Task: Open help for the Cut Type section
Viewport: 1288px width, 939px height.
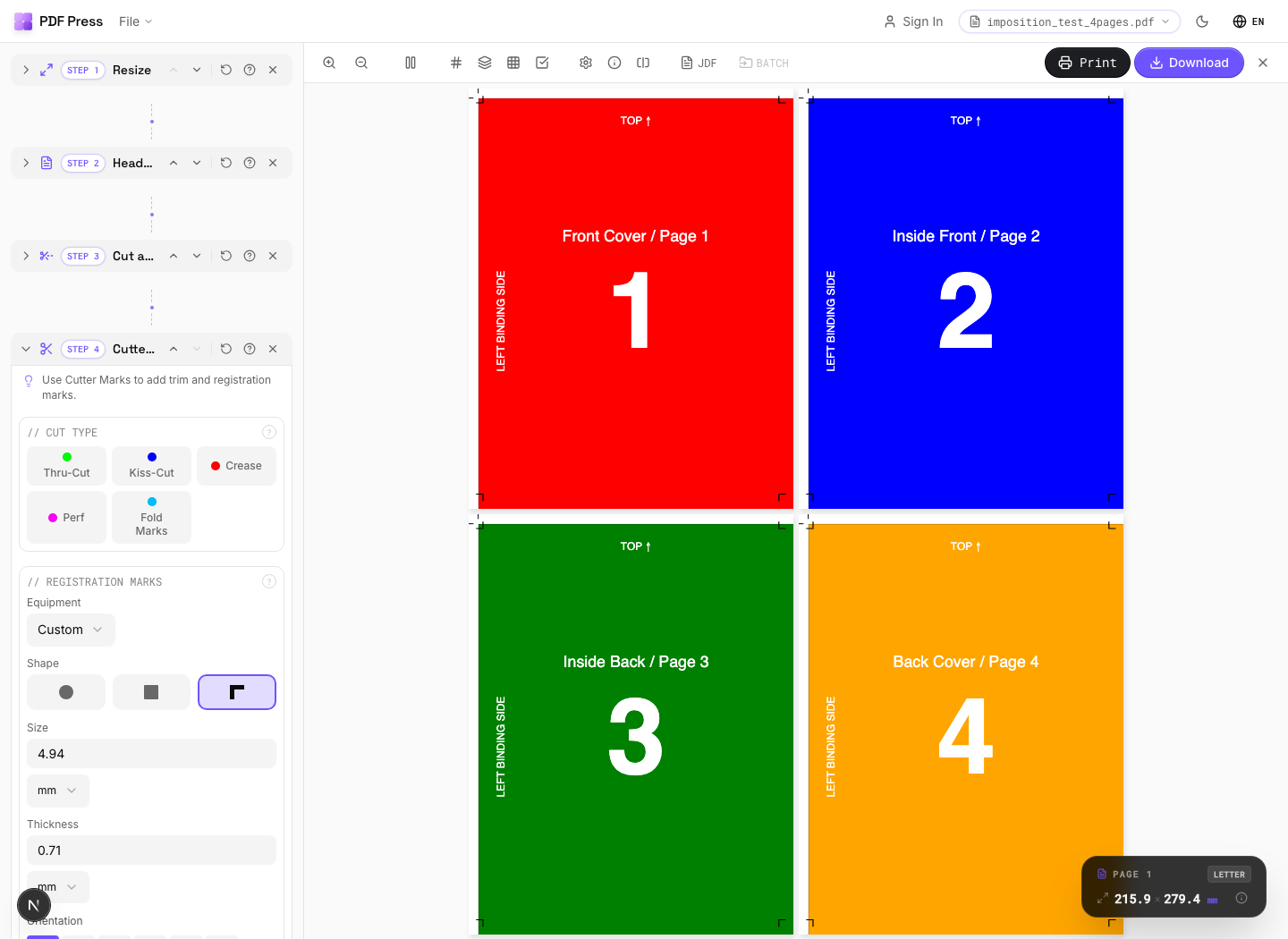Action: 268,432
